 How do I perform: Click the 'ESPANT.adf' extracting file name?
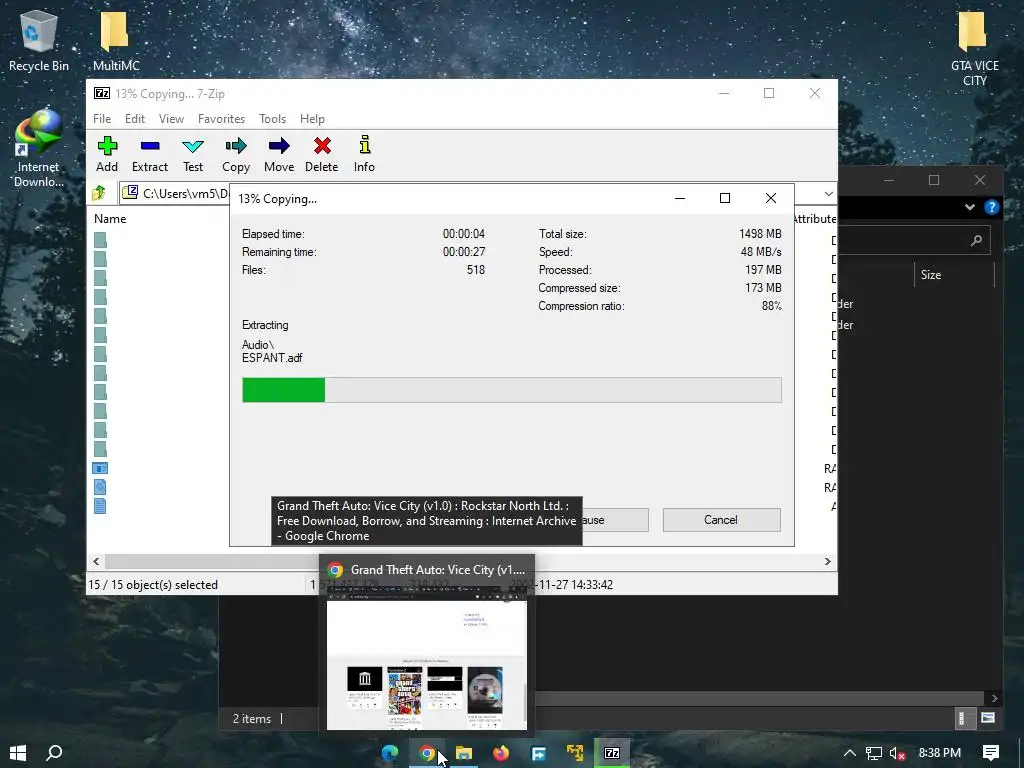click(272, 358)
